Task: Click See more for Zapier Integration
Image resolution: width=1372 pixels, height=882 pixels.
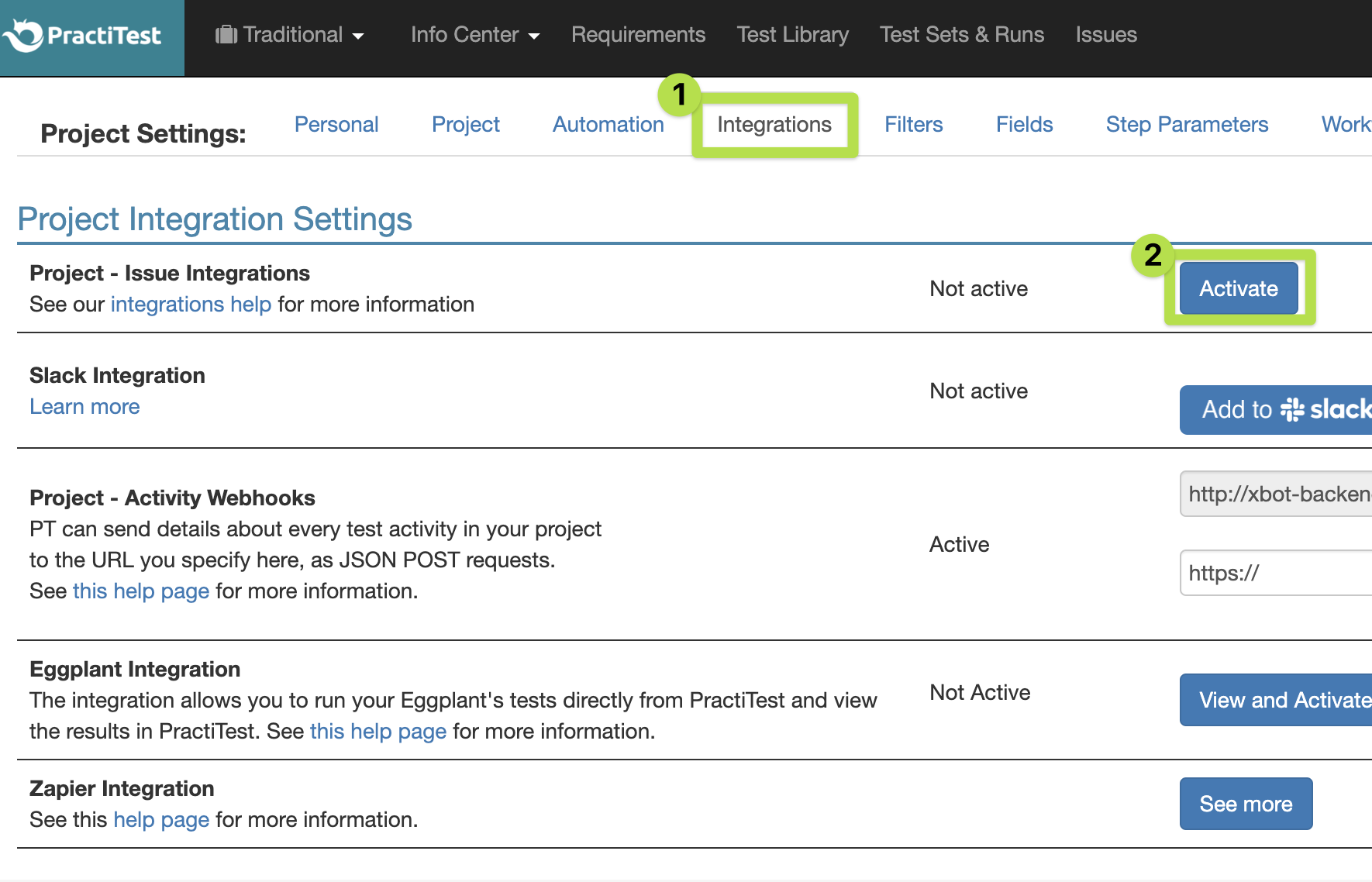Action: (x=1245, y=804)
